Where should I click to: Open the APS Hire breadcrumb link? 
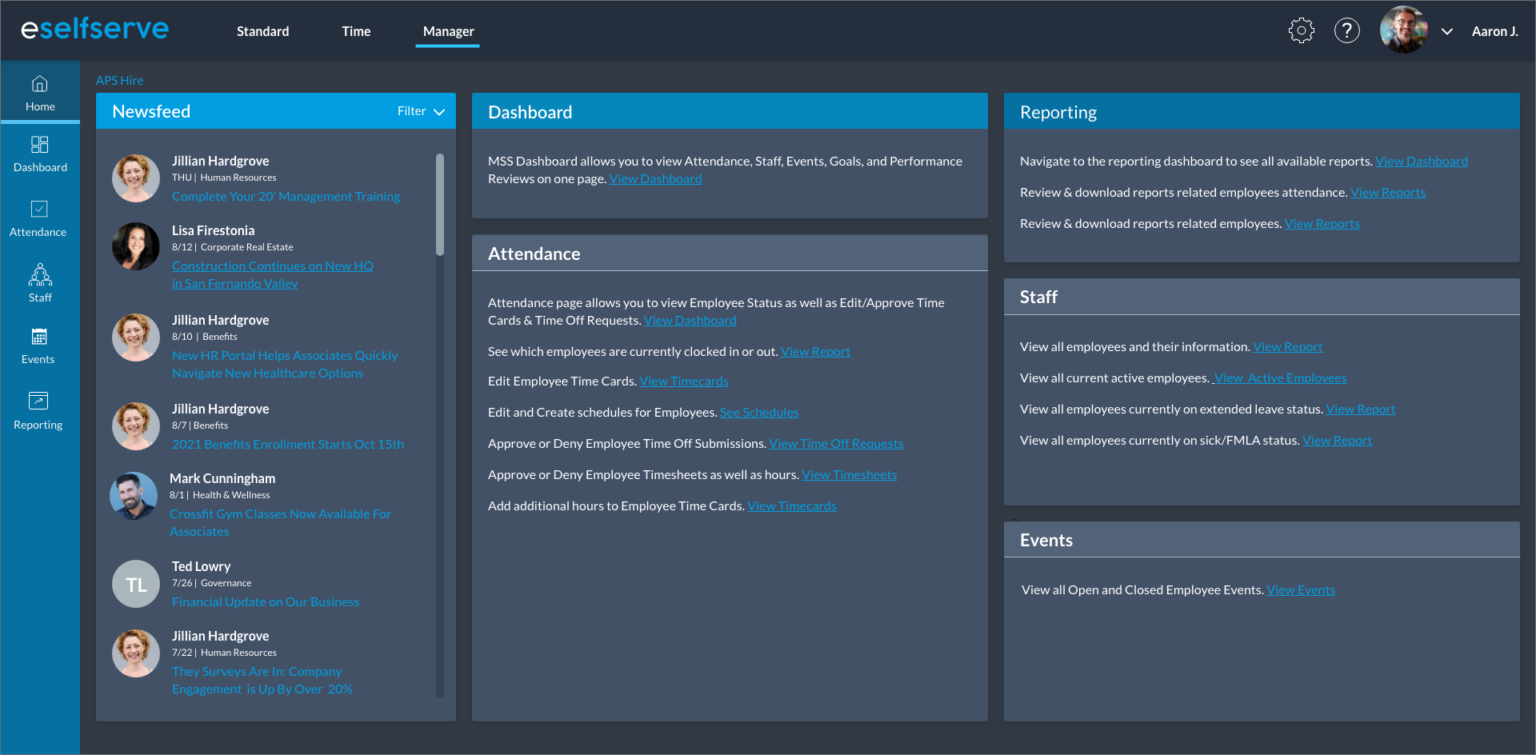119,80
